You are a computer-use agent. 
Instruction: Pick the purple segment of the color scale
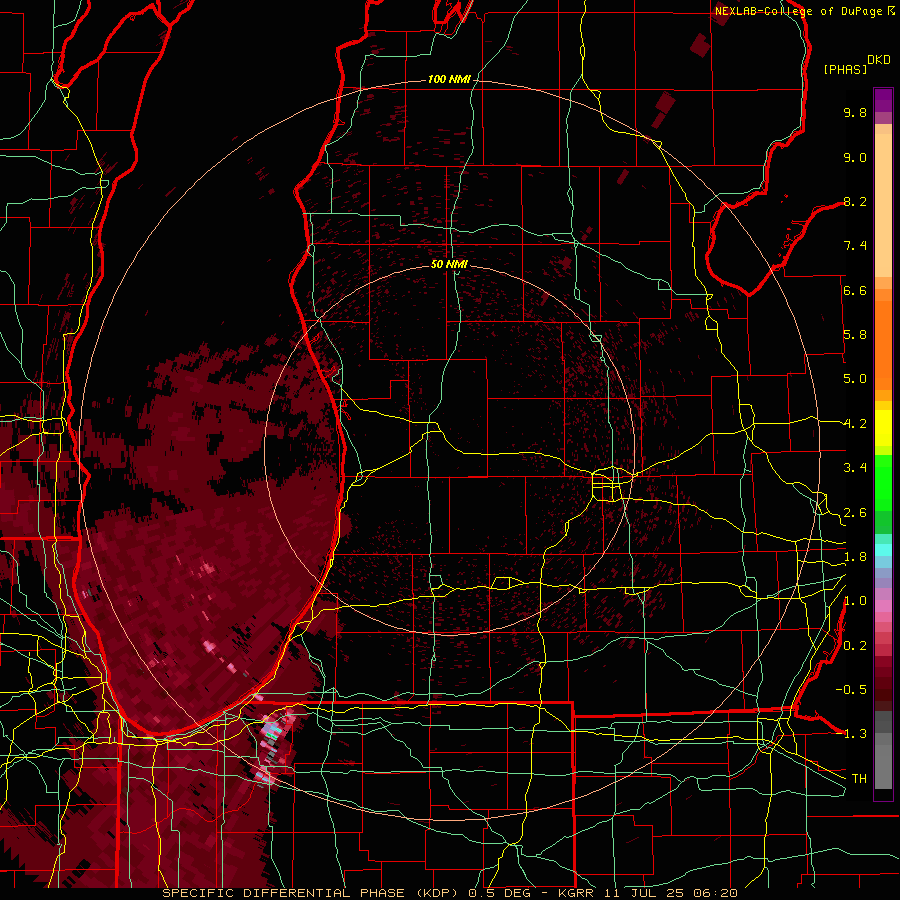click(883, 100)
